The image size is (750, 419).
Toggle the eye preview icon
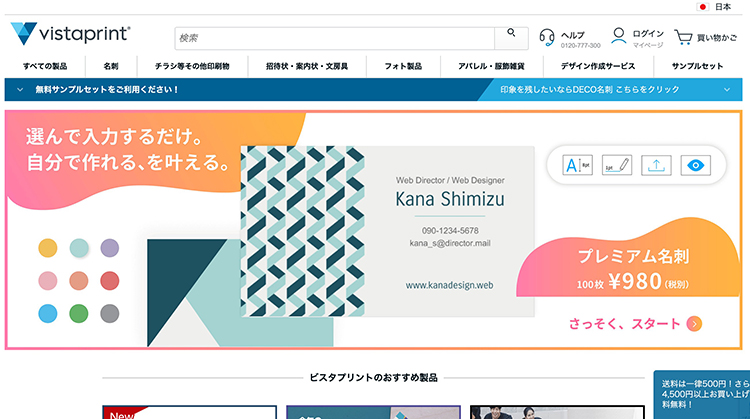695,165
